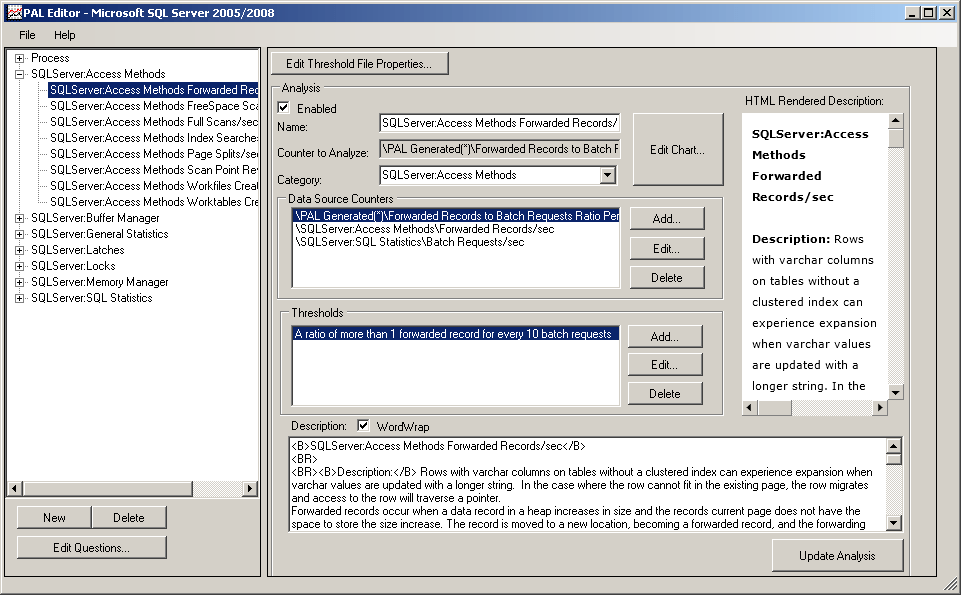This screenshot has height=595, width=961.
Task: Open the File menu
Action: (x=27, y=35)
